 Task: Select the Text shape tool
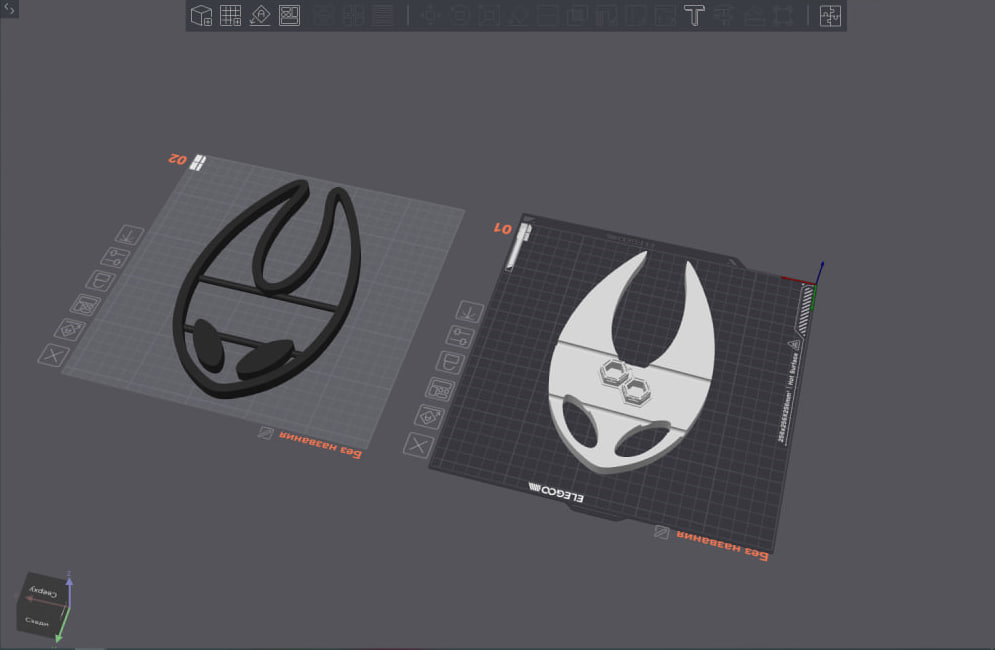694,15
